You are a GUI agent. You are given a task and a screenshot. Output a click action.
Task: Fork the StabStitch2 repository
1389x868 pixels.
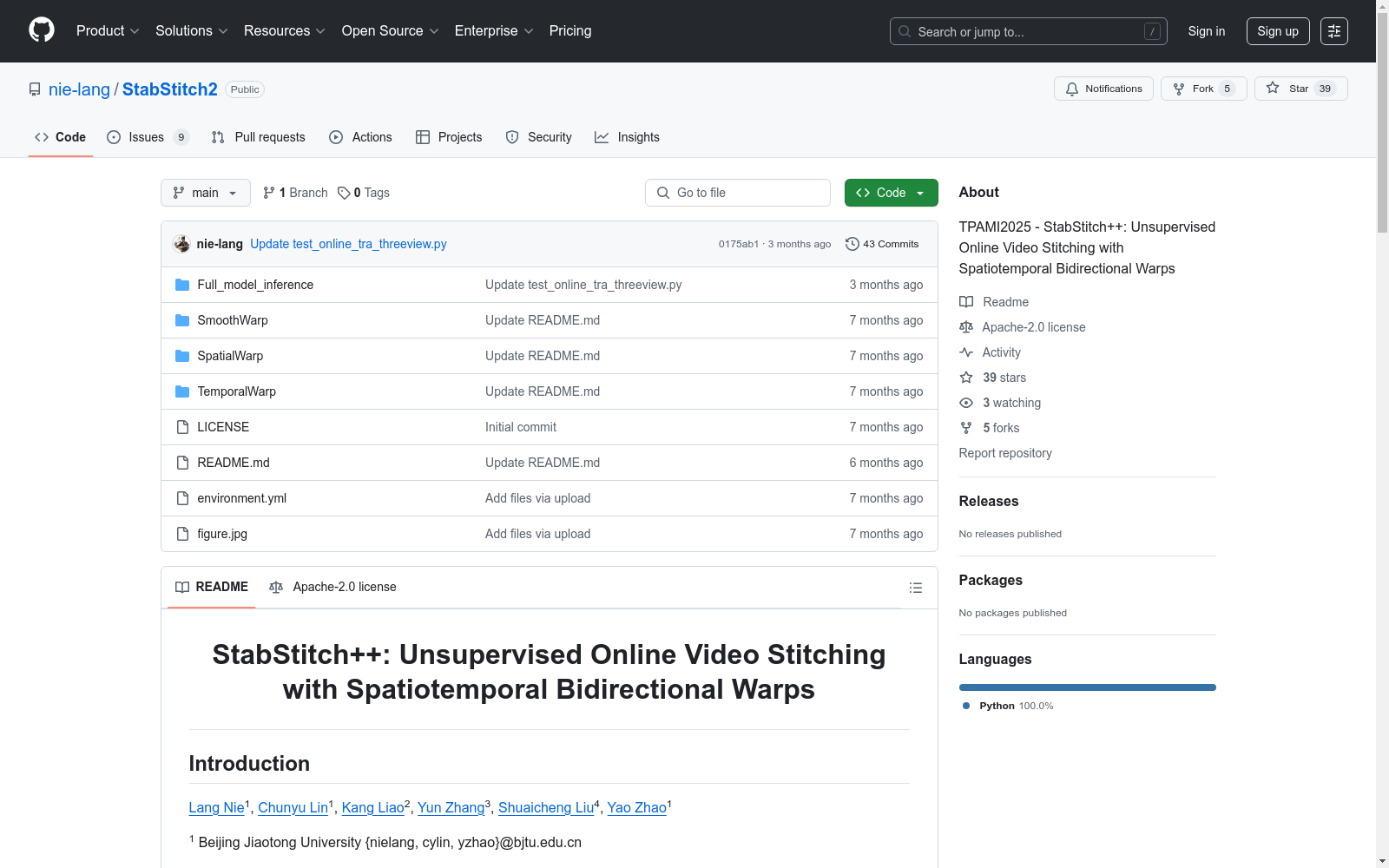pos(1203,89)
